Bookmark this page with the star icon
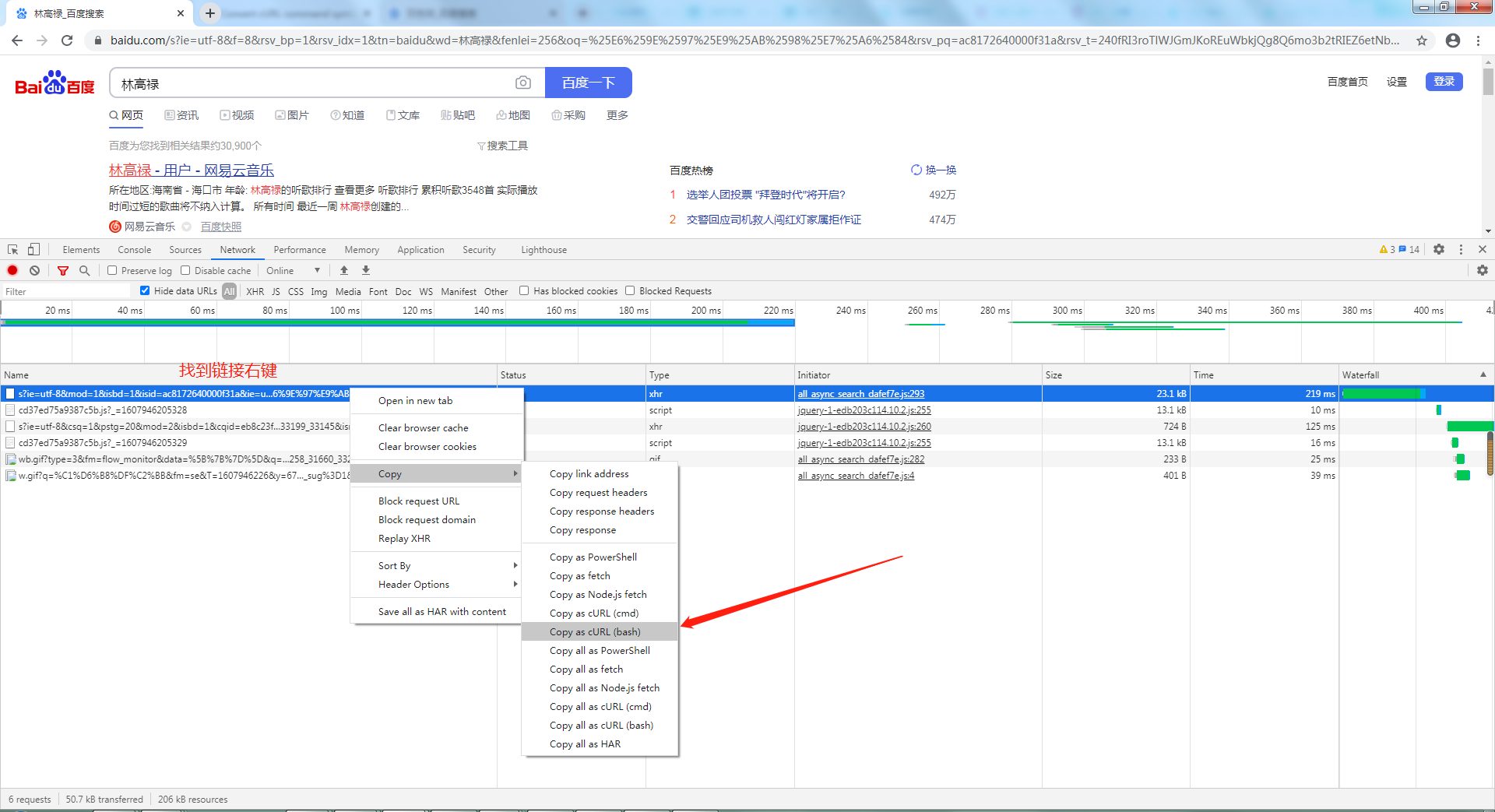1495x812 pixels. pyautogui.click(x=1422, y=40)
